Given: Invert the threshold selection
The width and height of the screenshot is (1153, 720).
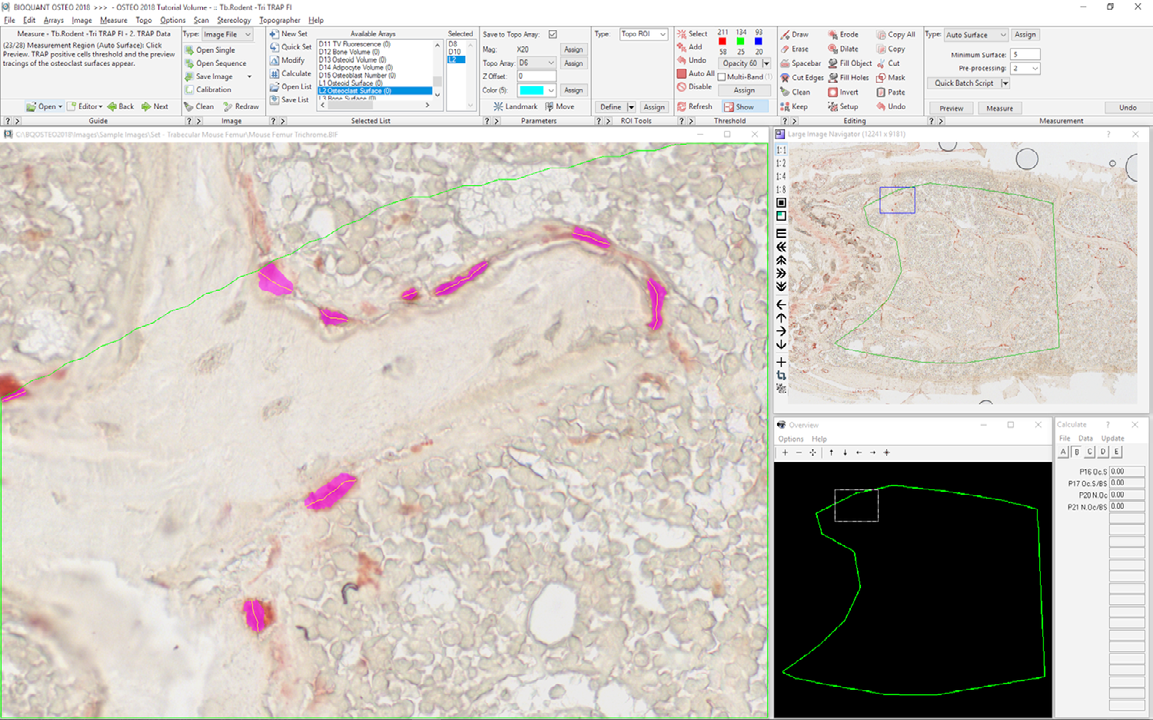Looking at the screenshot, I should (x=843, y=92).
